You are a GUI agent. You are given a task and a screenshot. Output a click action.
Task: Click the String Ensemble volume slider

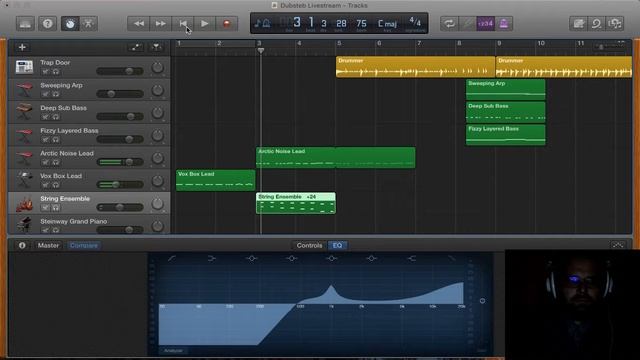pyautogui.click(x=120, y=207)
